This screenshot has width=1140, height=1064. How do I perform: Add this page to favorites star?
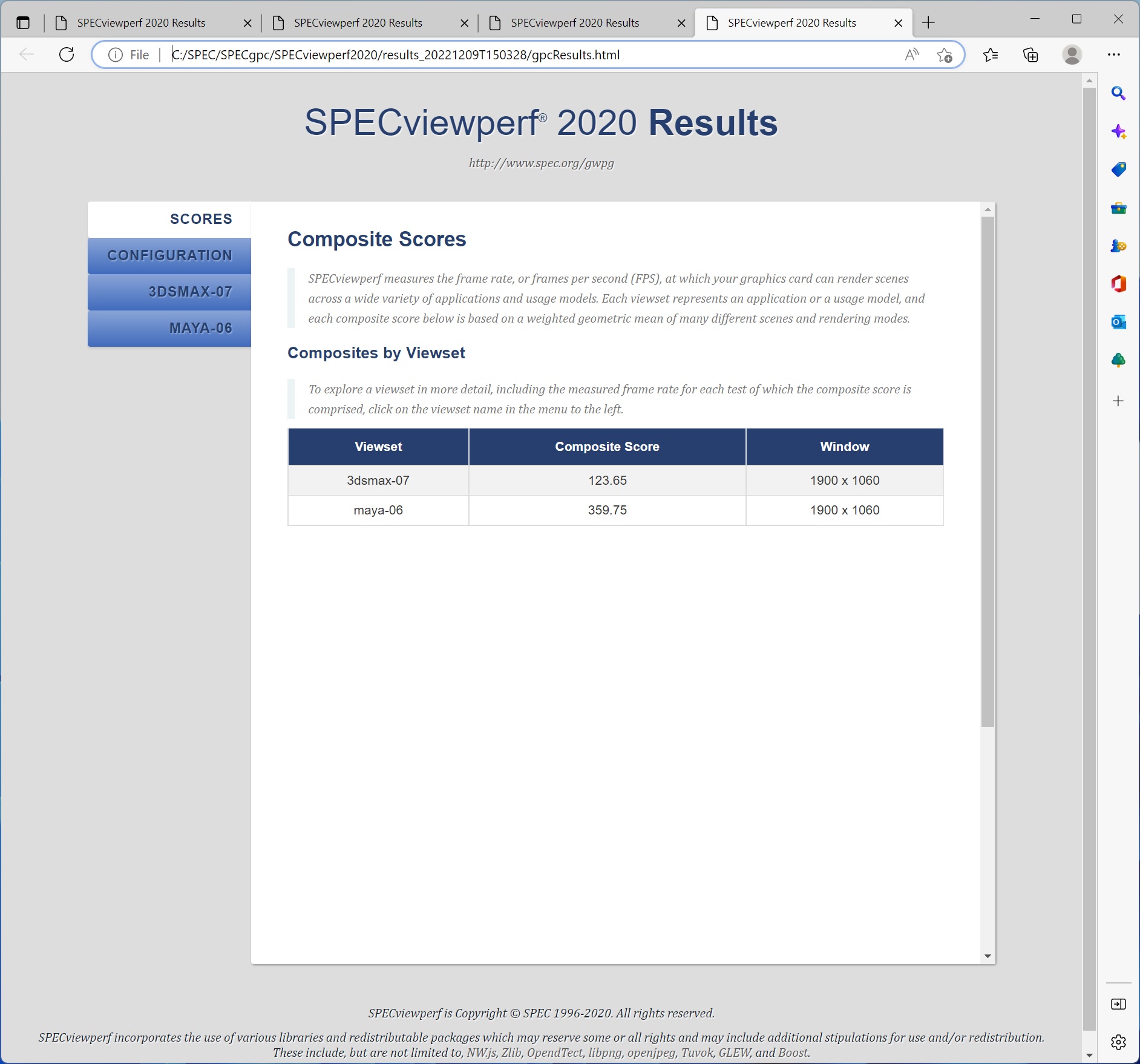pos(944,55)
